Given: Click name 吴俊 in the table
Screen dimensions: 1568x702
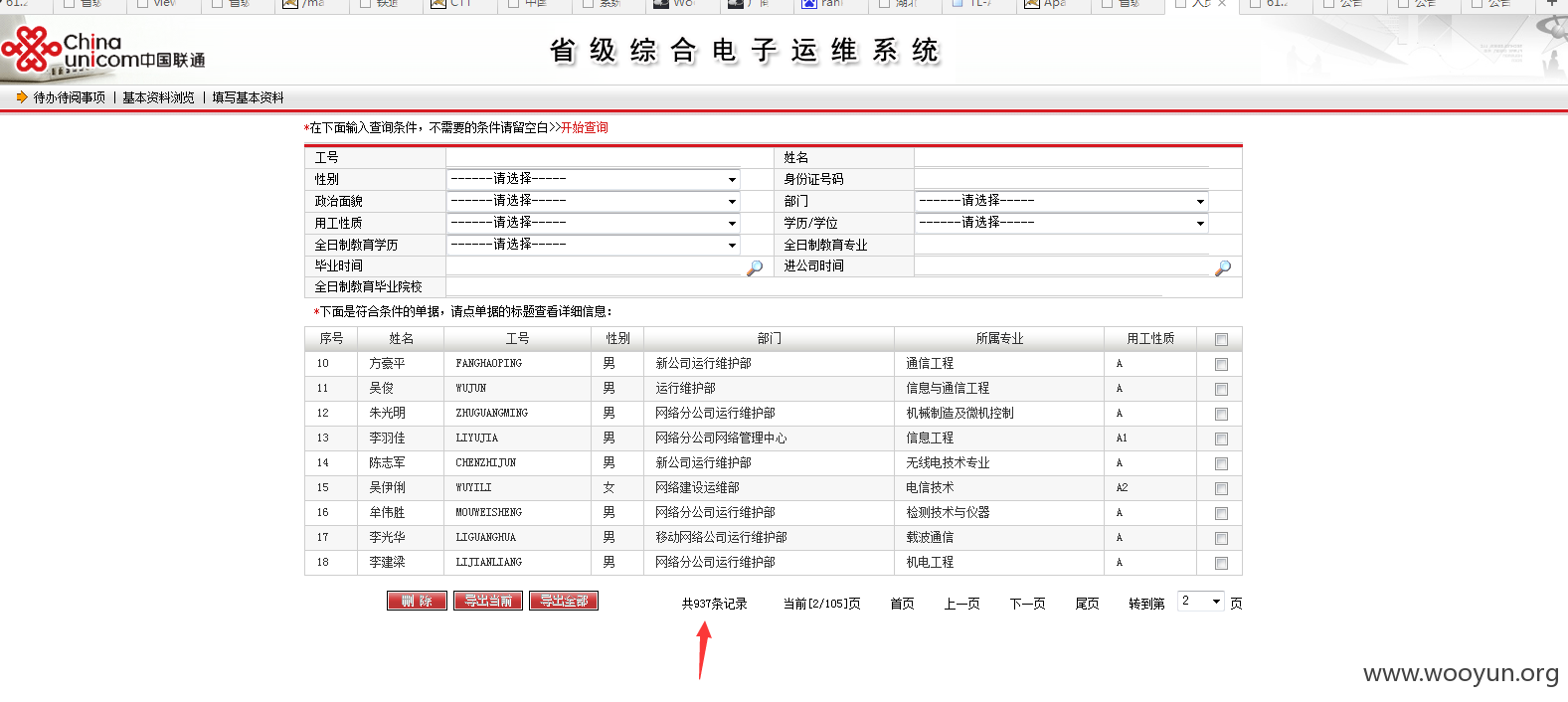Looking at the screenshot, I should [381, 389].
